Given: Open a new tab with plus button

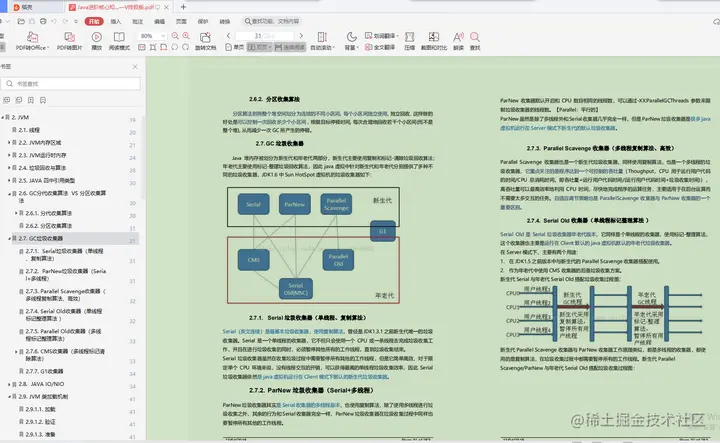Looking at the screenshot, I should (183, 7).
